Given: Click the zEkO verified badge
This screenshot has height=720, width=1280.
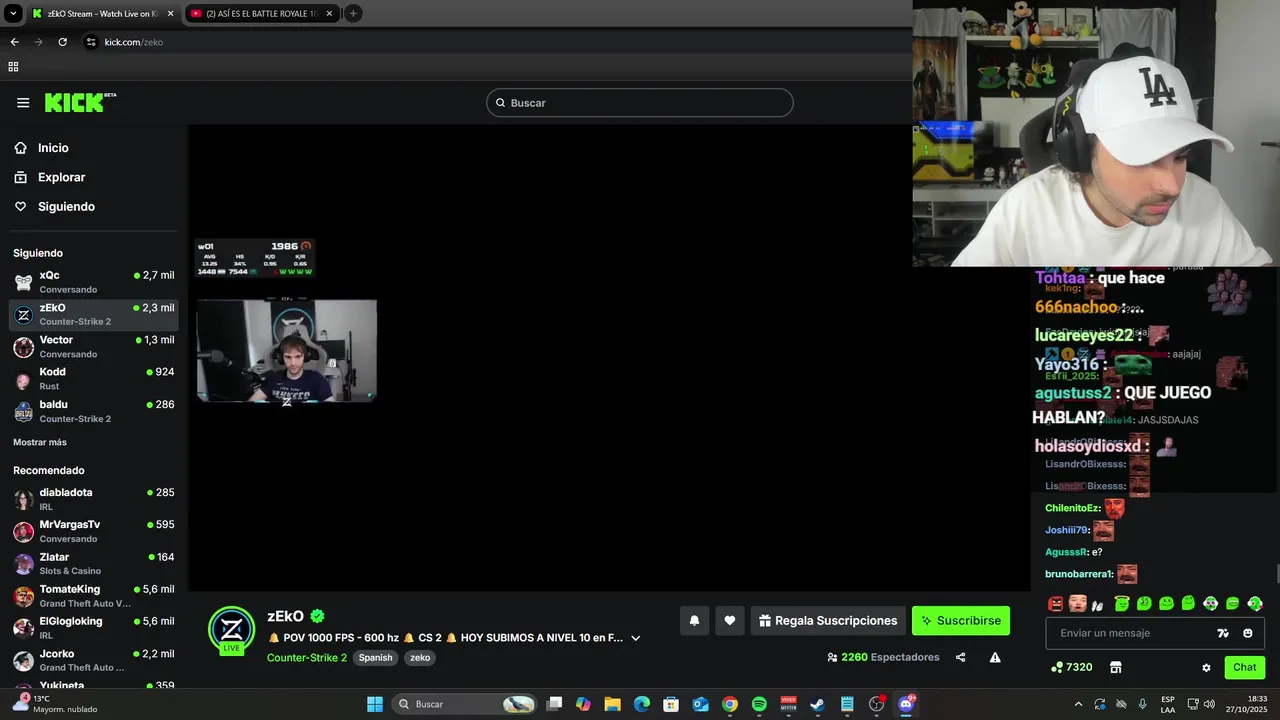Looking at the screenshot, I should (x=317, y=616).
